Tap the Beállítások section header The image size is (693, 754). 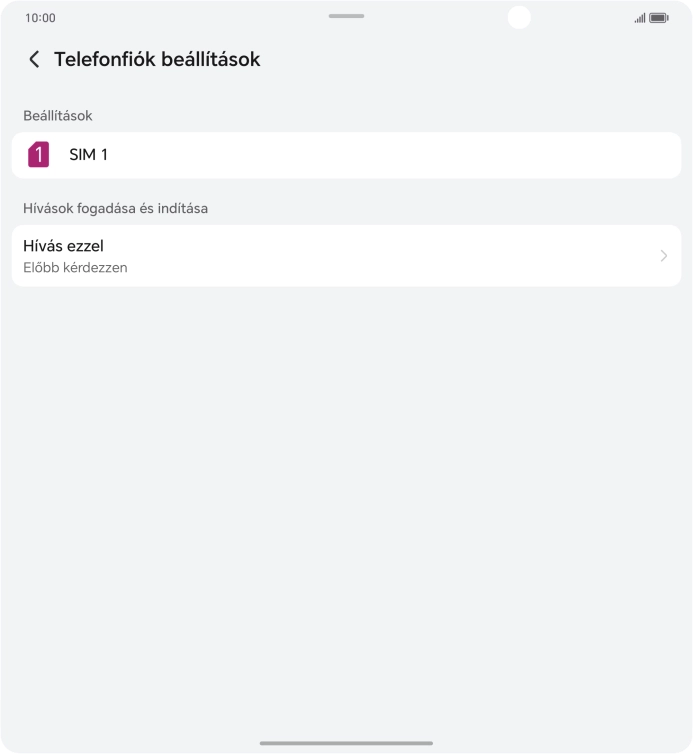click(x=58, y=116)
